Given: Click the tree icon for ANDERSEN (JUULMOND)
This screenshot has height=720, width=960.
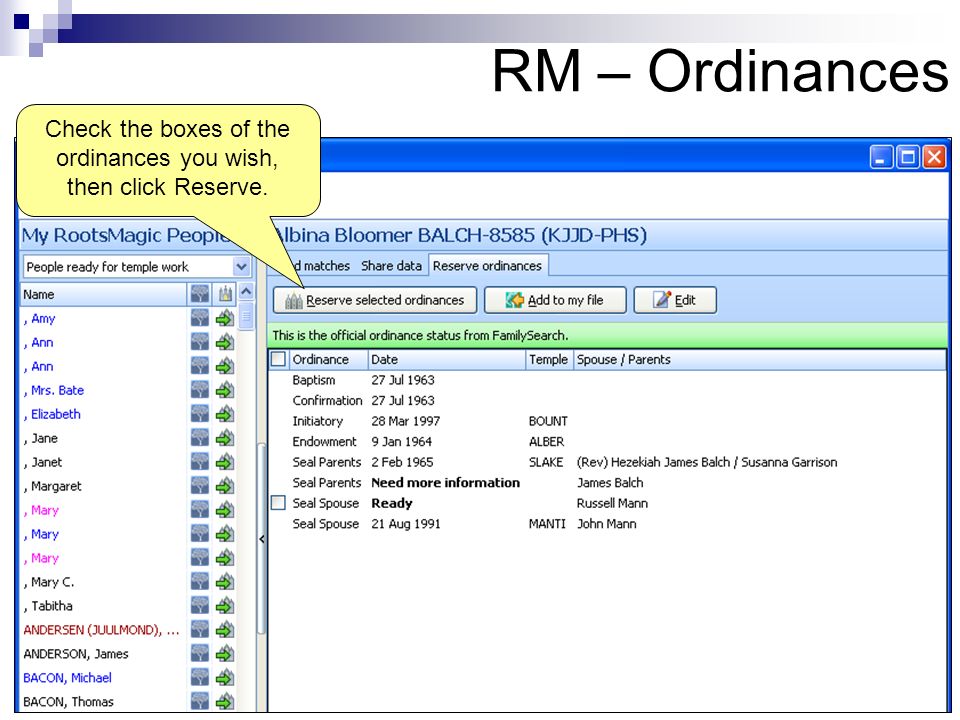Looking at the screenshot, I should (200, 629).
